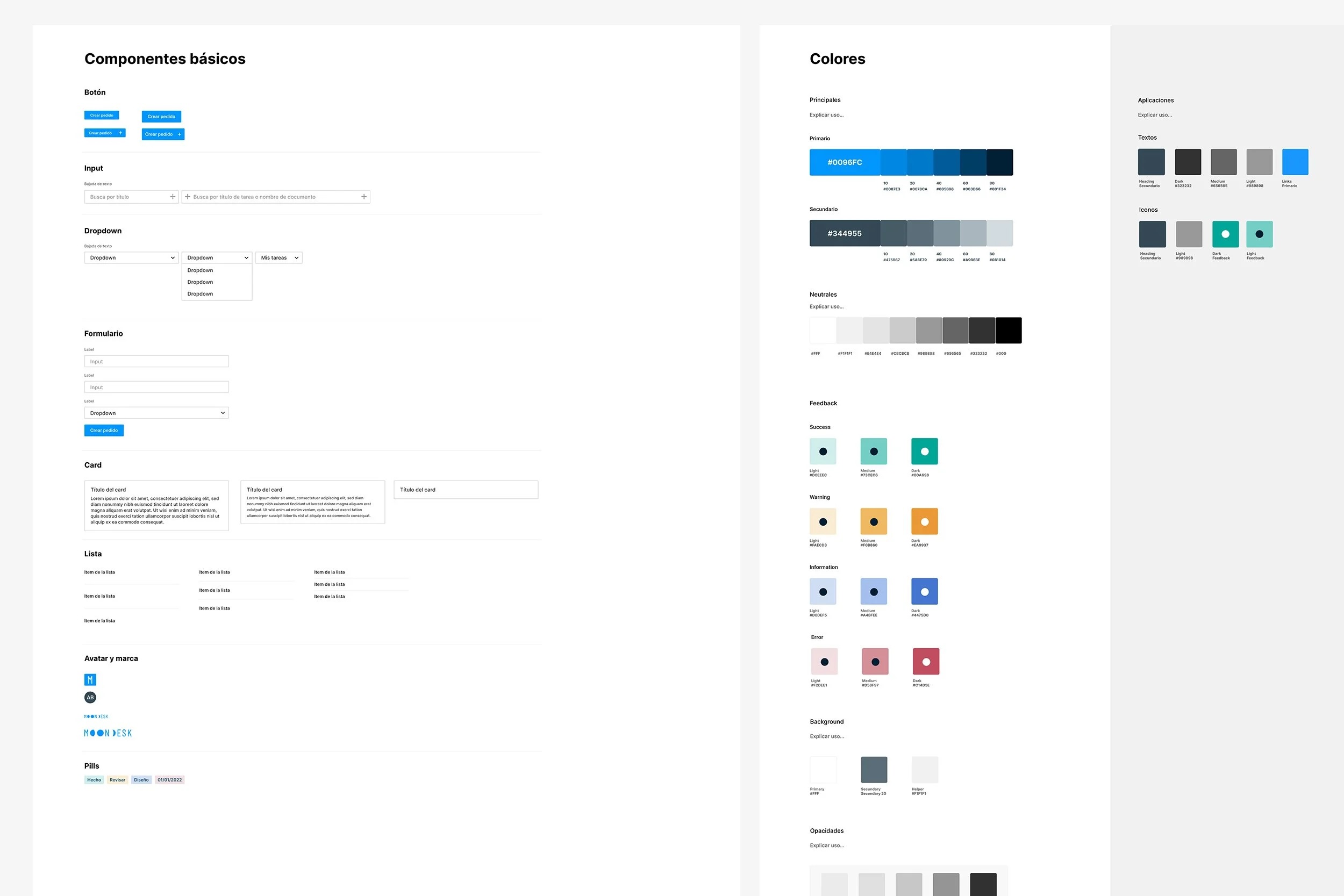Open the 'Mis tareas' dropdown

click(279, 257)
